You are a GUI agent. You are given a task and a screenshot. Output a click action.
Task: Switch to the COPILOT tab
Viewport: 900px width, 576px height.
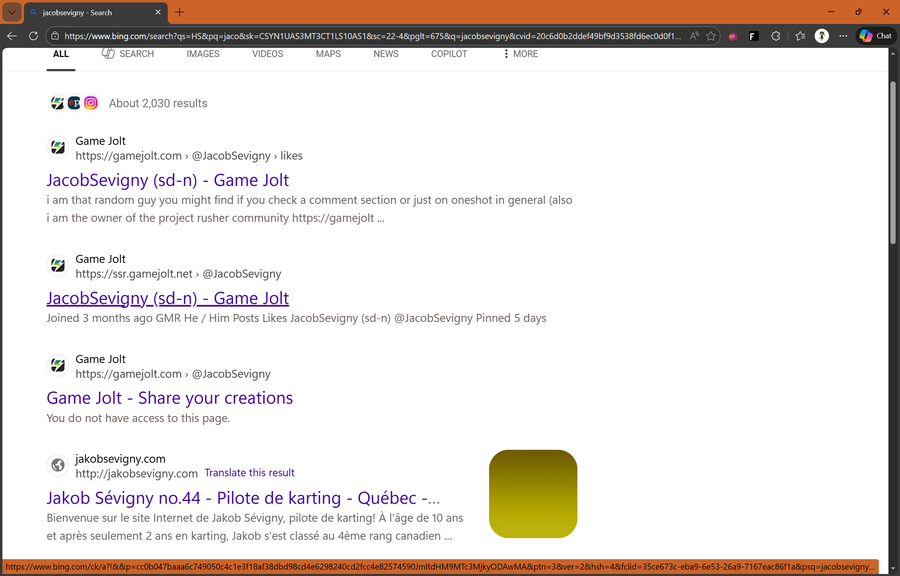pos(449,54)
